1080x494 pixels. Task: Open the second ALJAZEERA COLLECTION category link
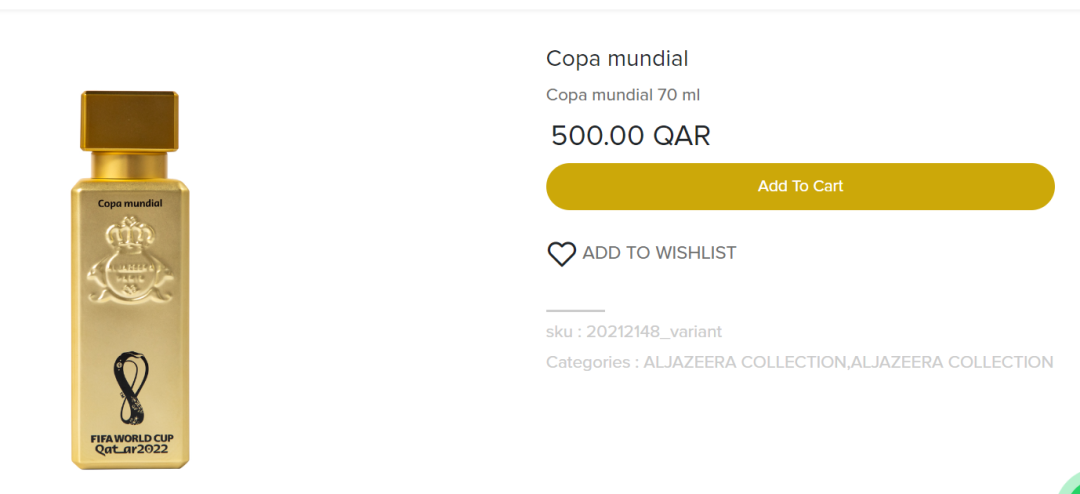[951, 362]
